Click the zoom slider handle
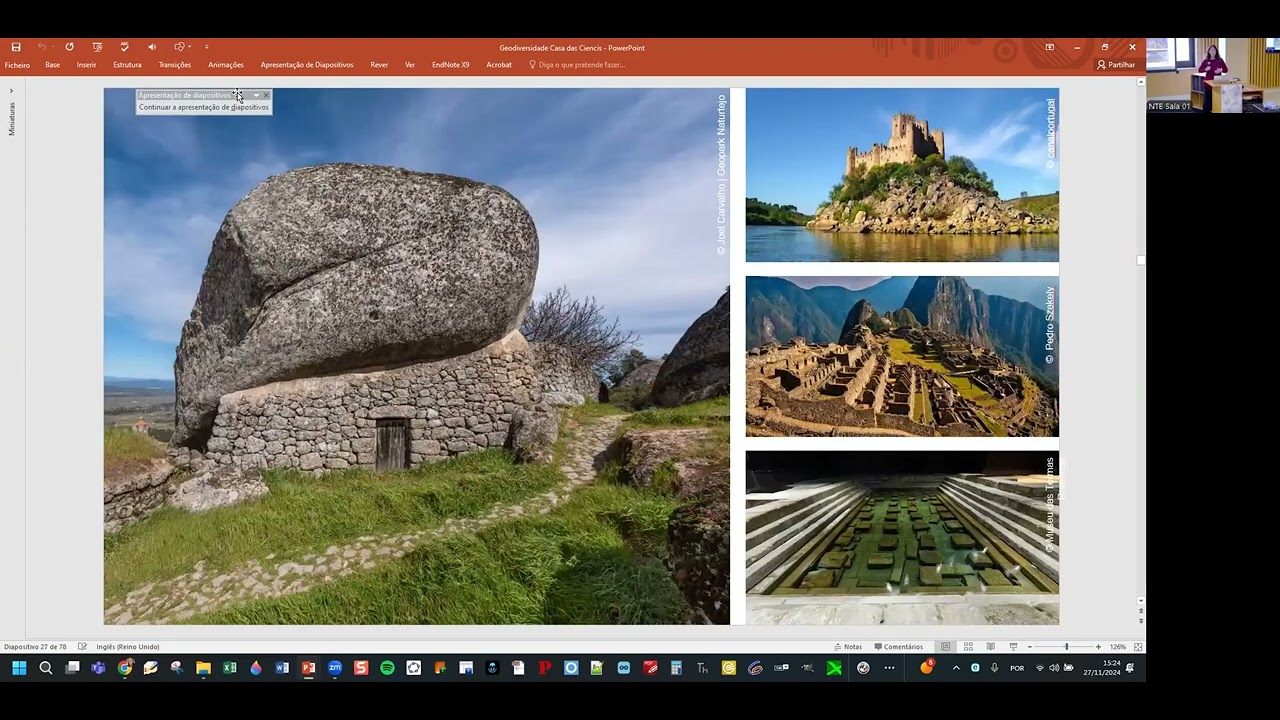Viewport: 1280px width, 720px height. coord(1066,647)
